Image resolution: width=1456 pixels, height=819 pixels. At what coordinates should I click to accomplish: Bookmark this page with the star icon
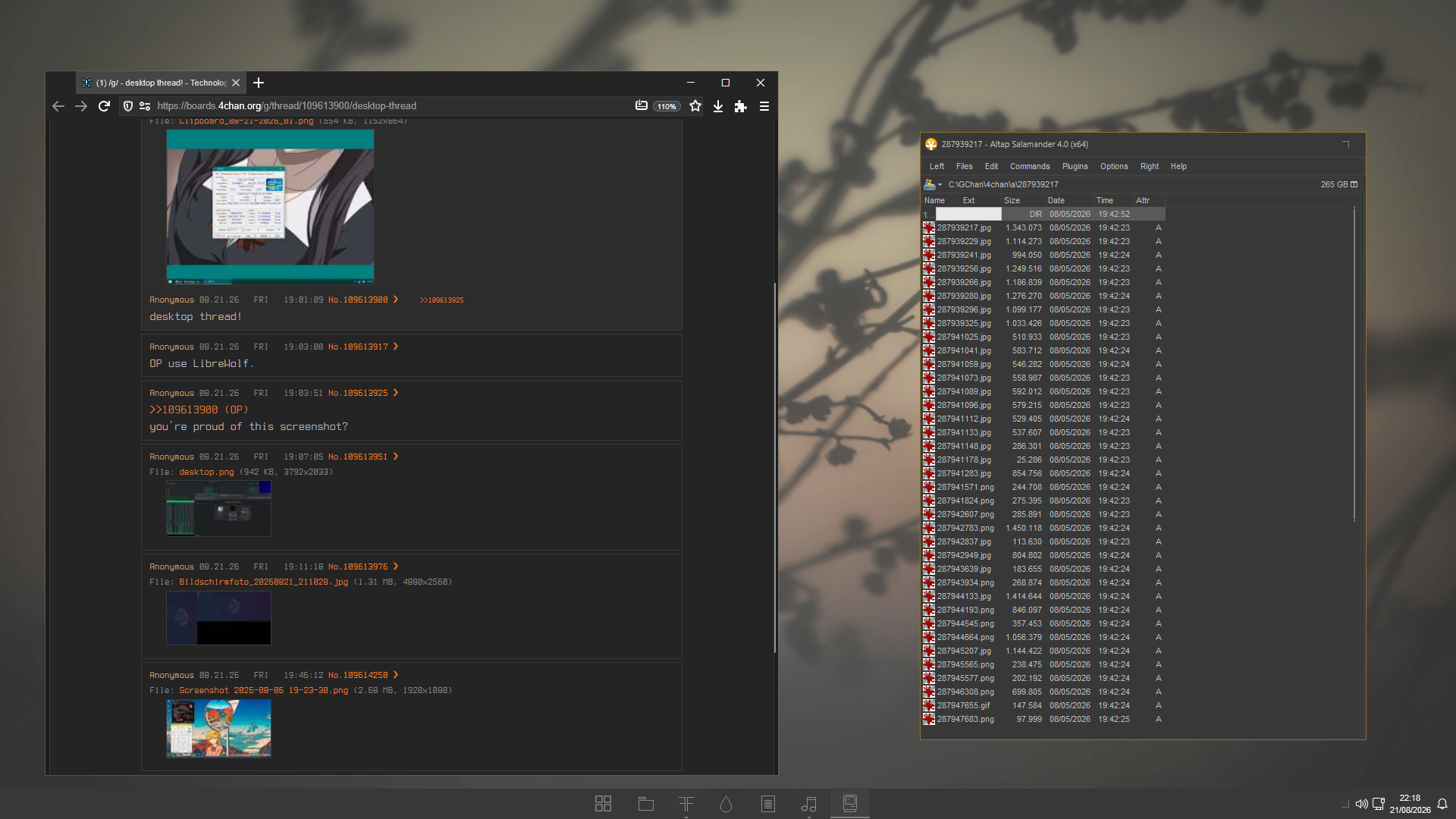point(695,106)
